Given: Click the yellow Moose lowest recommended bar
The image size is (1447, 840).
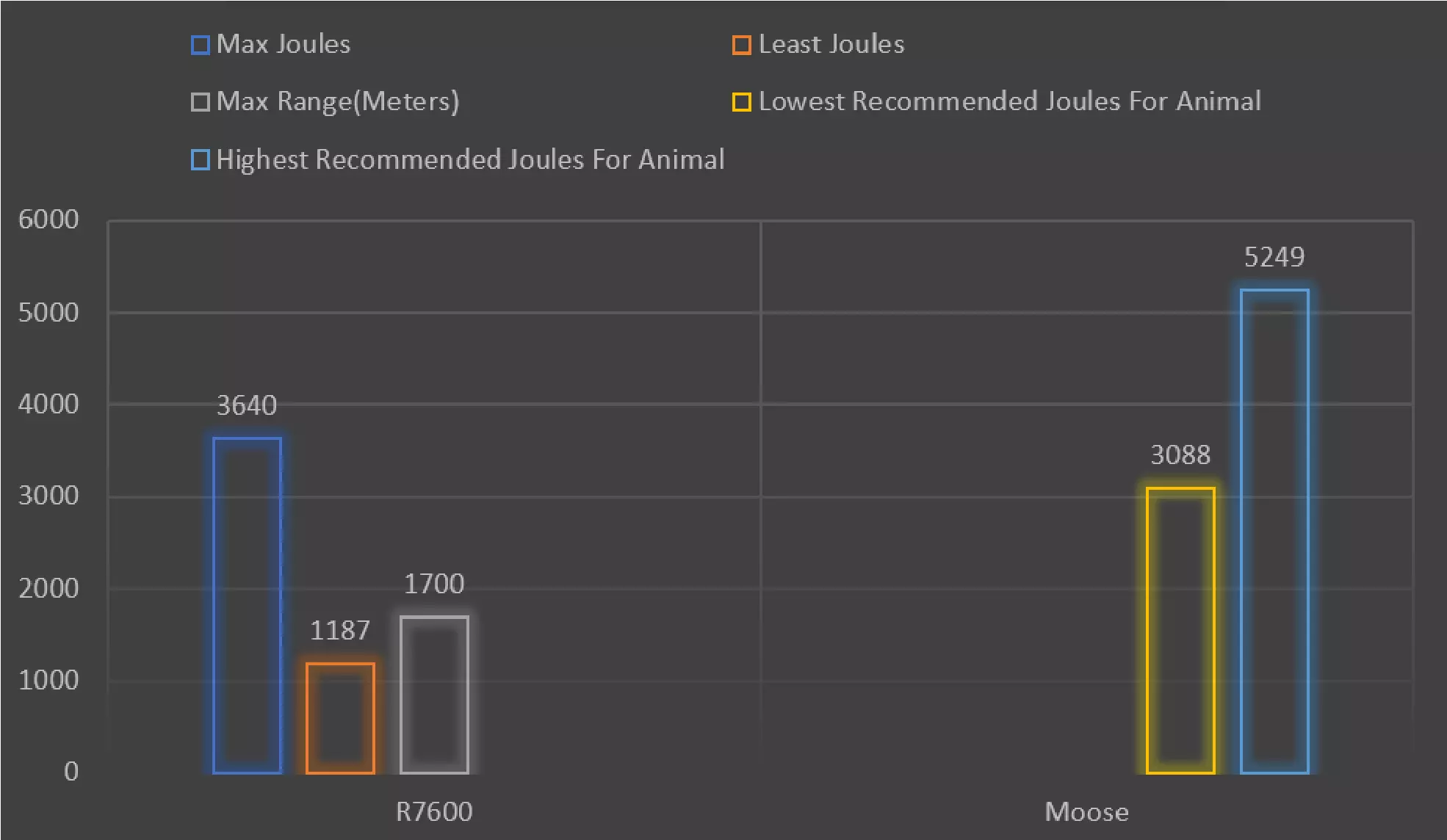Looking at the screenshot, I should click(x=1180, y=631).
